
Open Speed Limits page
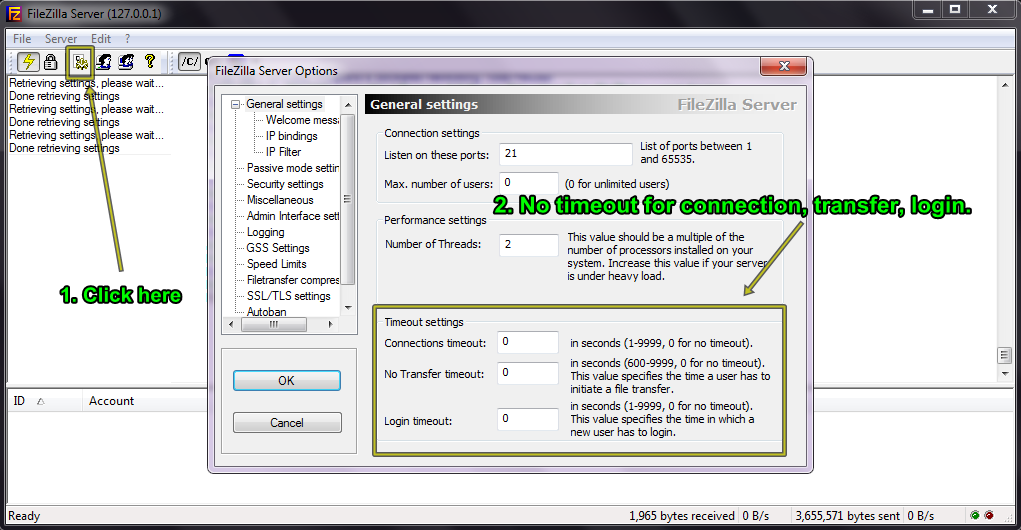point(276,264)
